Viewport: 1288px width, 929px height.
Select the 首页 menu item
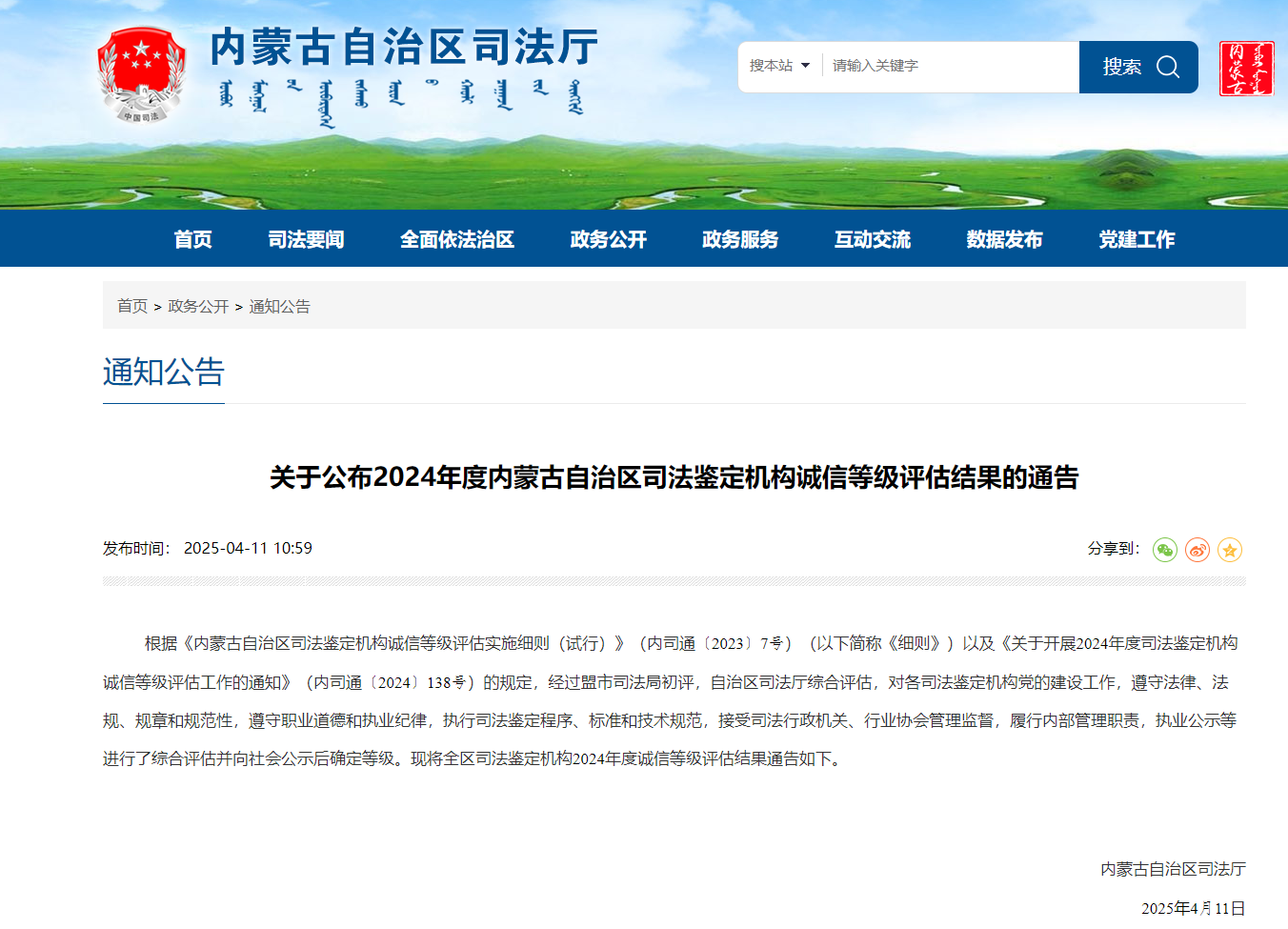click(192, 239)
